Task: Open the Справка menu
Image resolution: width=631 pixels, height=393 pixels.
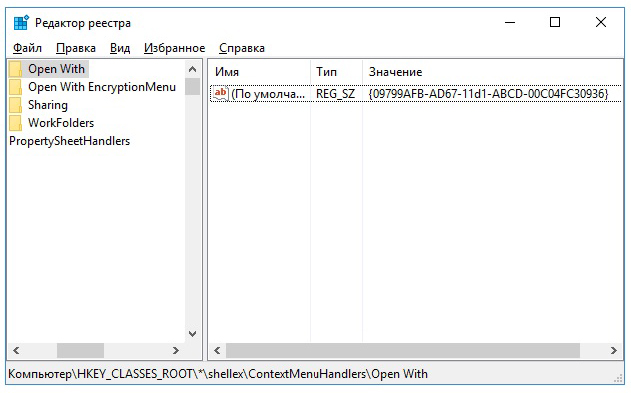Action: click(242, 48)
